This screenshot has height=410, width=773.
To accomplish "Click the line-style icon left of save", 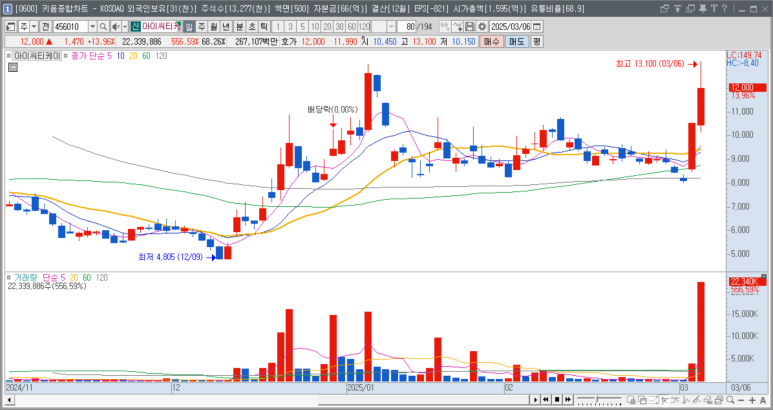I will 457,27.
